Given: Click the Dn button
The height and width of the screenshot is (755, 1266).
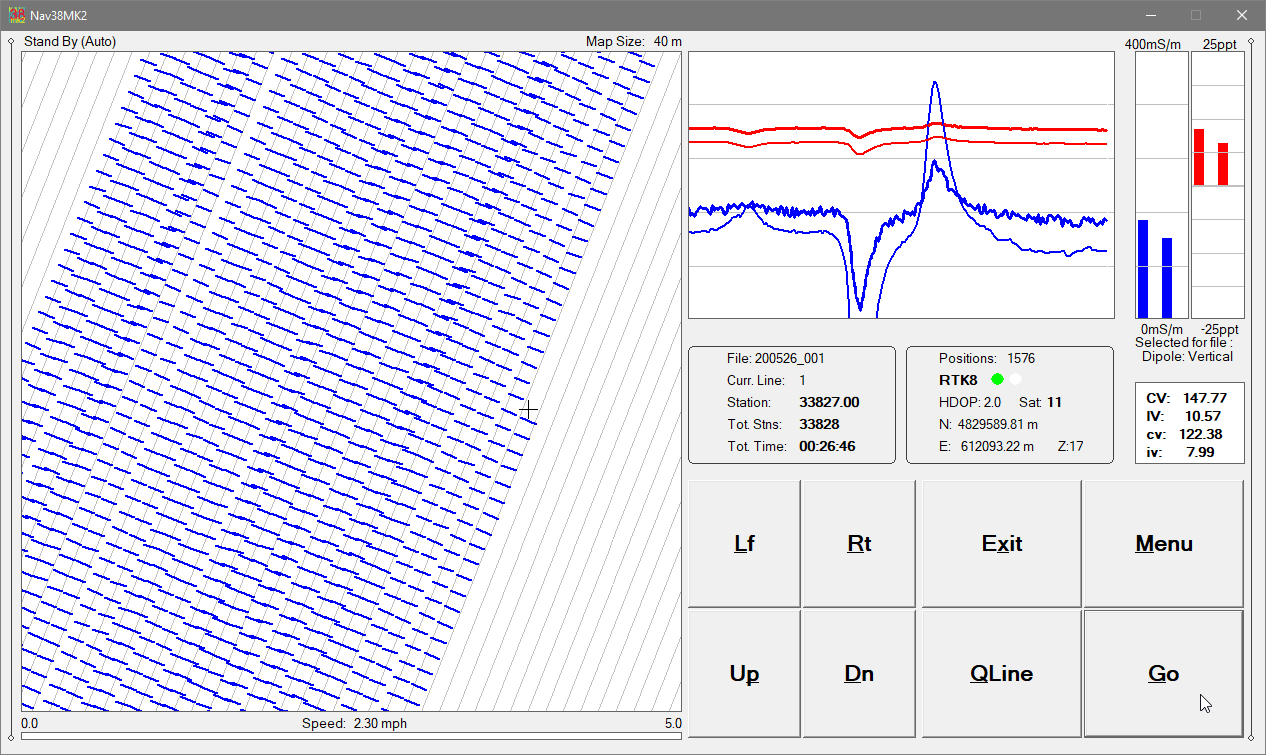Looking at the screenshot, I should 859,673.
